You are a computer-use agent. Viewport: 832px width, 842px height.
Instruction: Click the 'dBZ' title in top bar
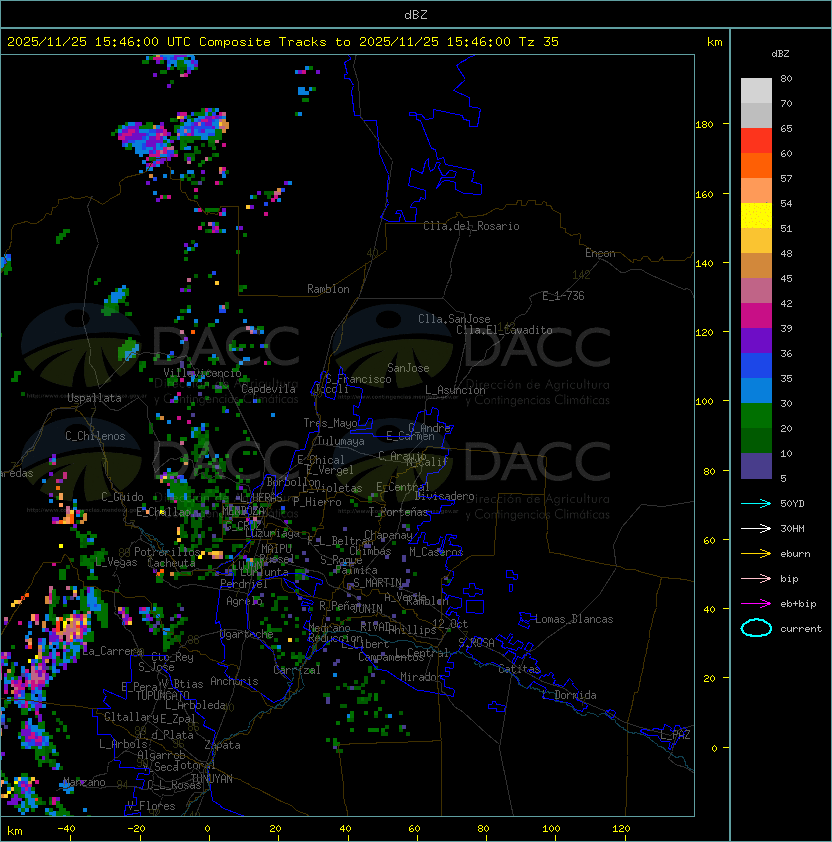pyautogui.click(x=416, y=14)
